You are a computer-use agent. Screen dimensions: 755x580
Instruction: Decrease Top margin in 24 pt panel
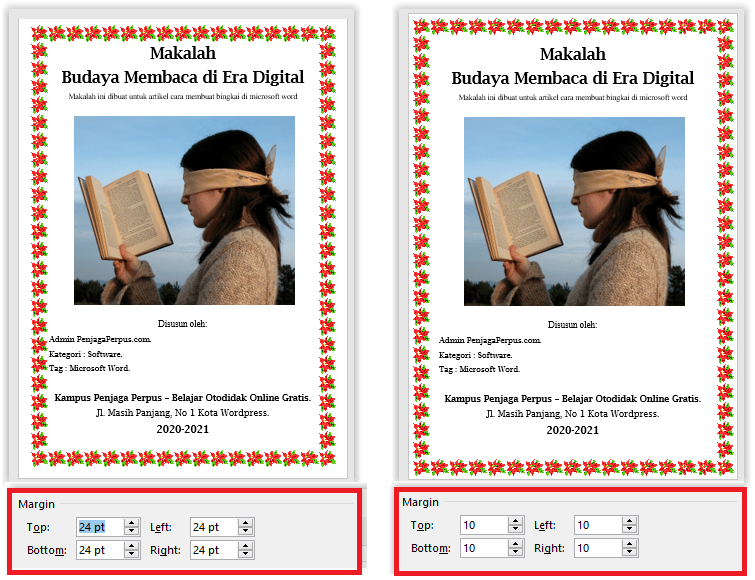coord(131,531)
